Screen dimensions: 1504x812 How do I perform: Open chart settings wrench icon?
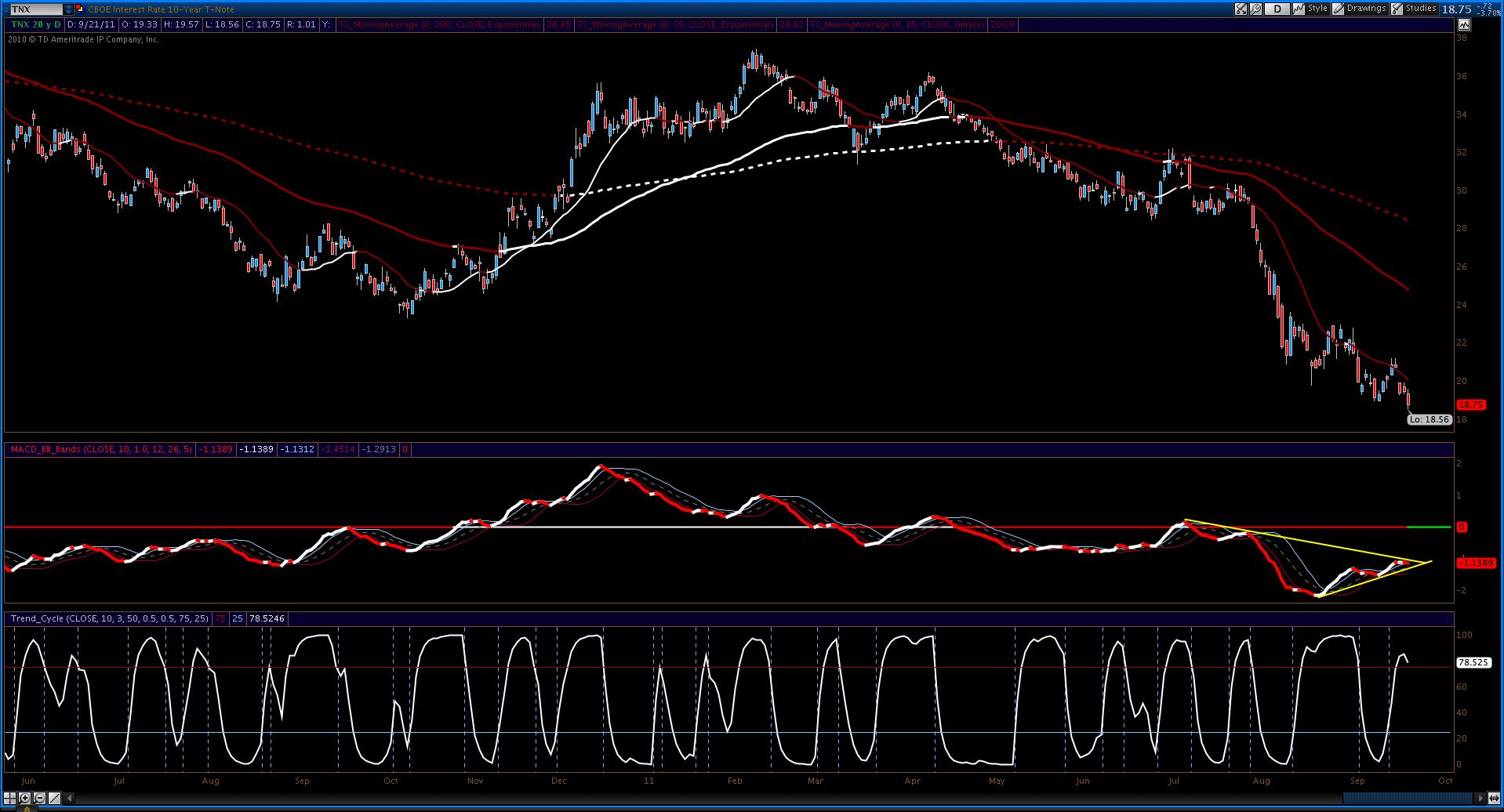click(x=1255, y=9)
